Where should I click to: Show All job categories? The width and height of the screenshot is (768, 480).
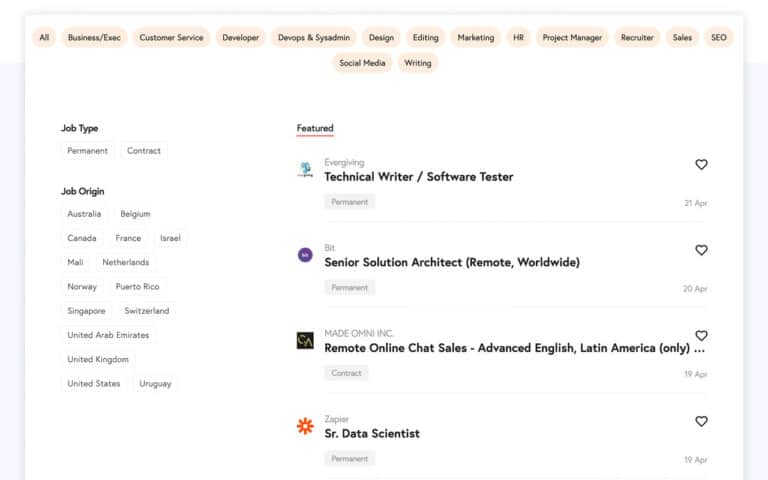pos(44,38)
